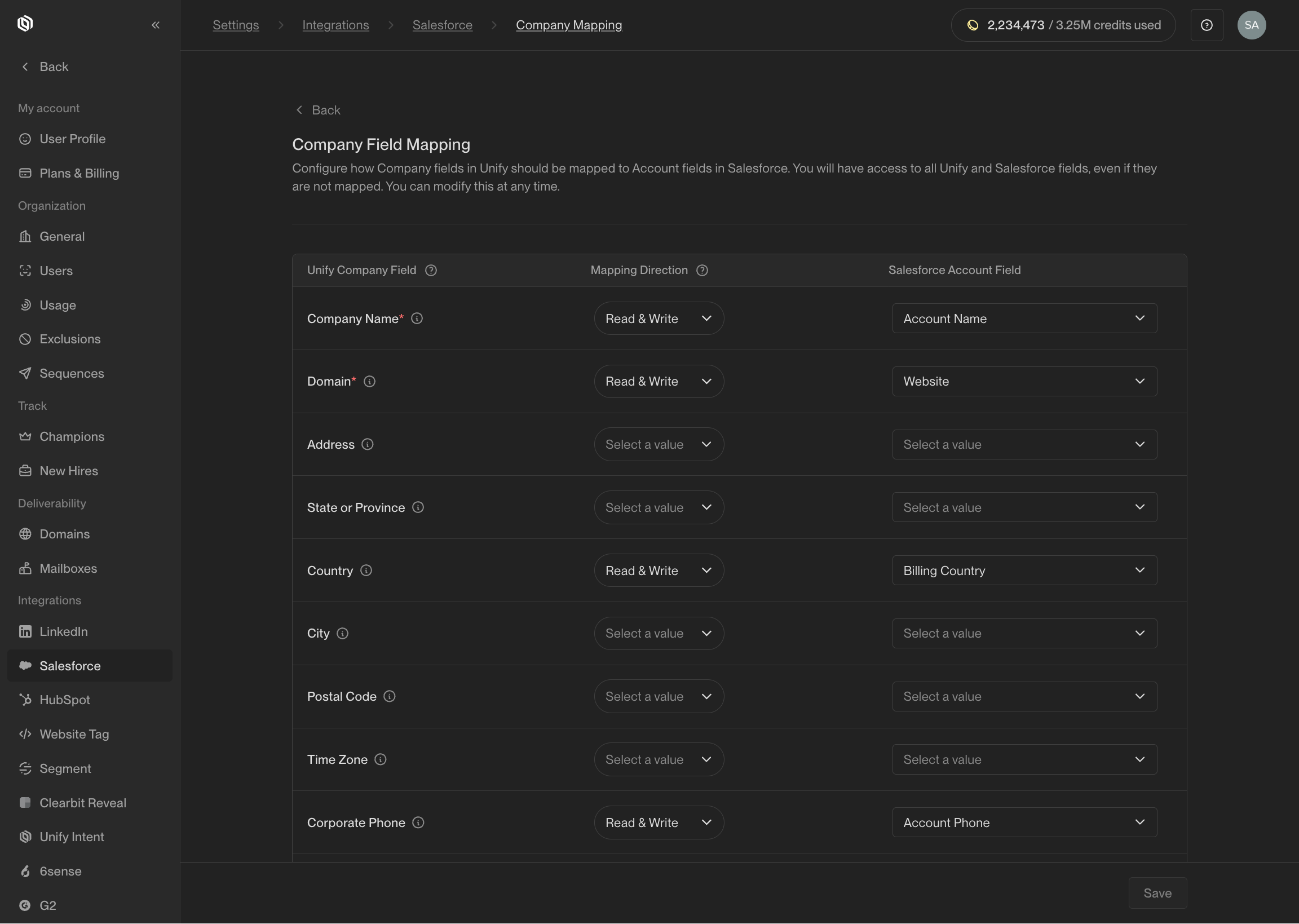Viewport: 1299px width, 924px height.
Task: Collapse the sidebar with double-chevron icon
Action: coord(156,25)
